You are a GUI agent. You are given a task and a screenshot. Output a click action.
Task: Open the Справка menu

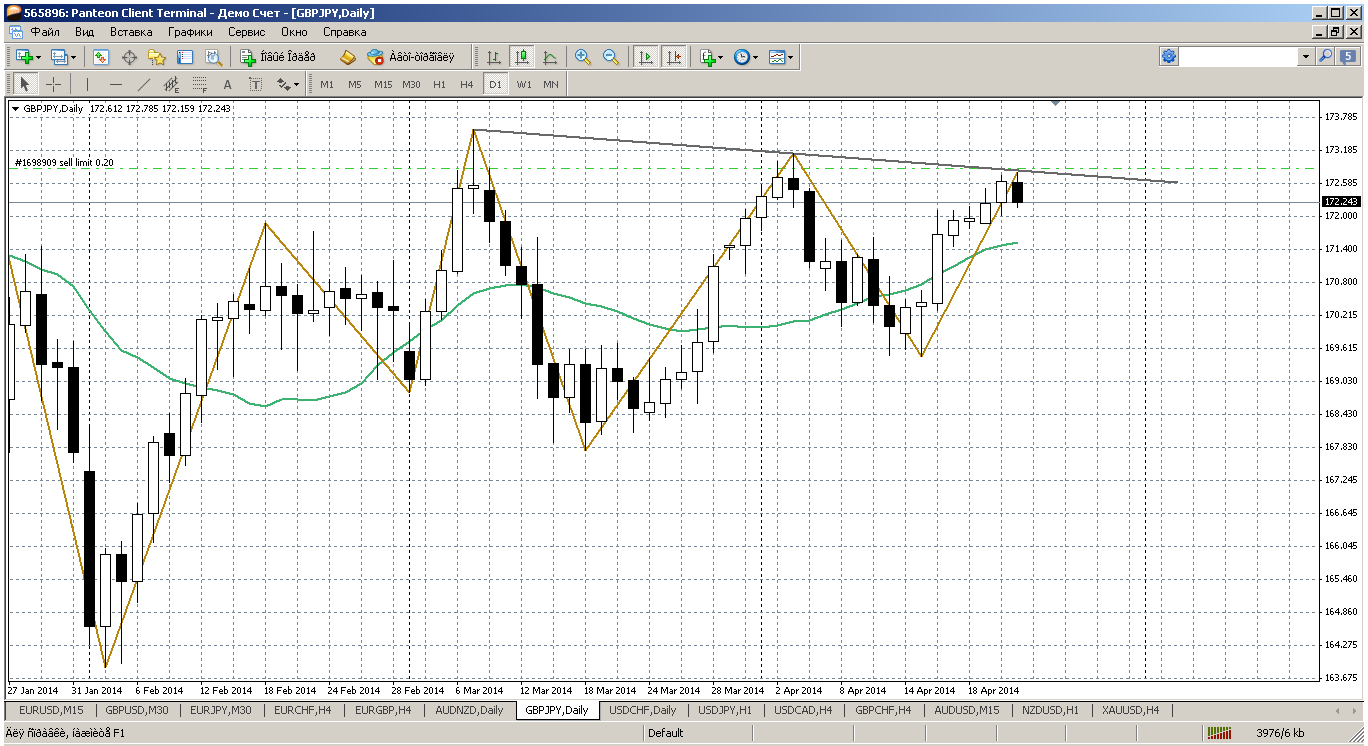345,32
